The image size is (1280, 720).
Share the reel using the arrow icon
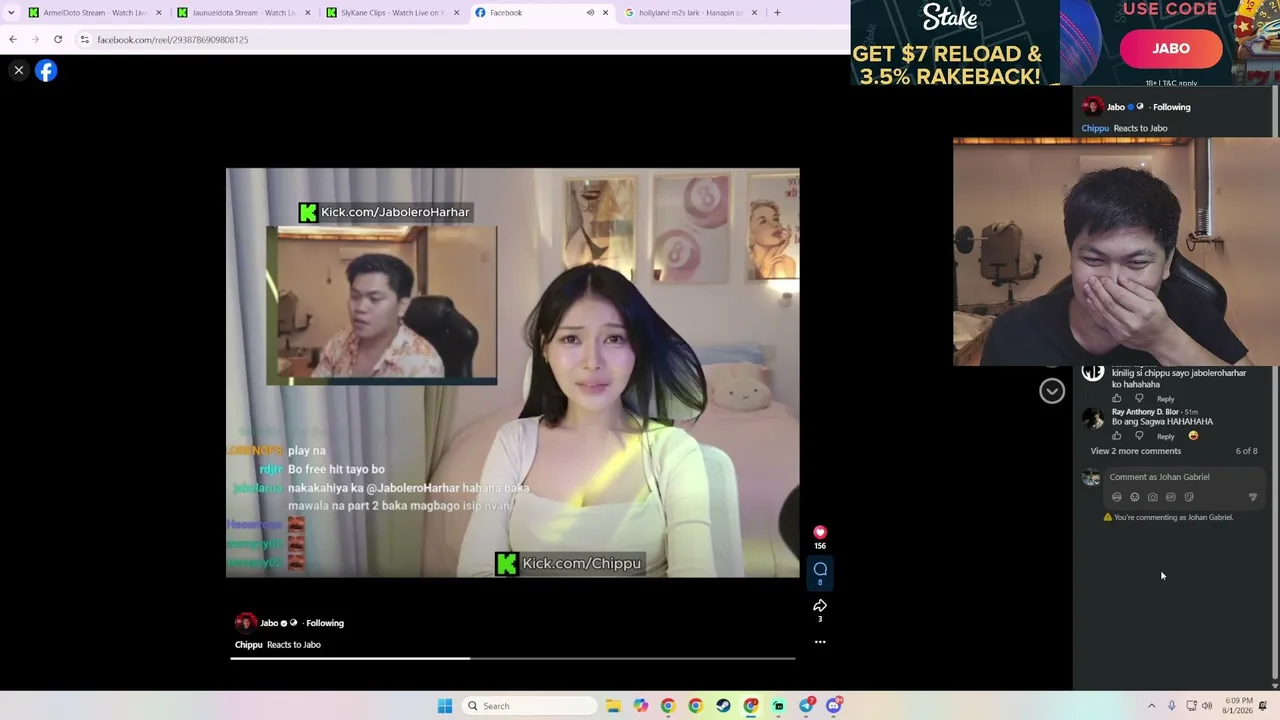point(820,605)
